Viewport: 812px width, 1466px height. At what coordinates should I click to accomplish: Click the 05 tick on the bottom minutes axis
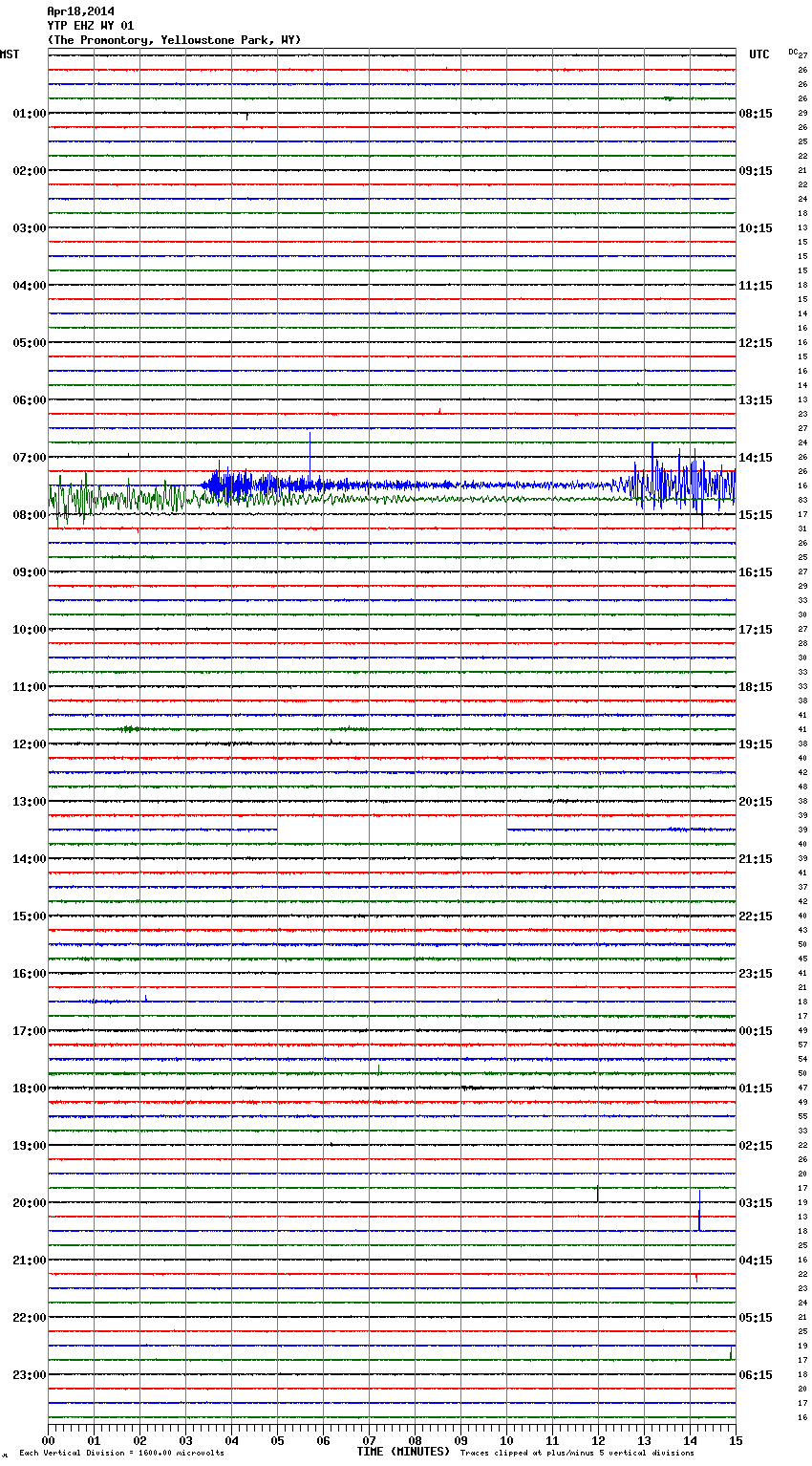coord(277,1440)
